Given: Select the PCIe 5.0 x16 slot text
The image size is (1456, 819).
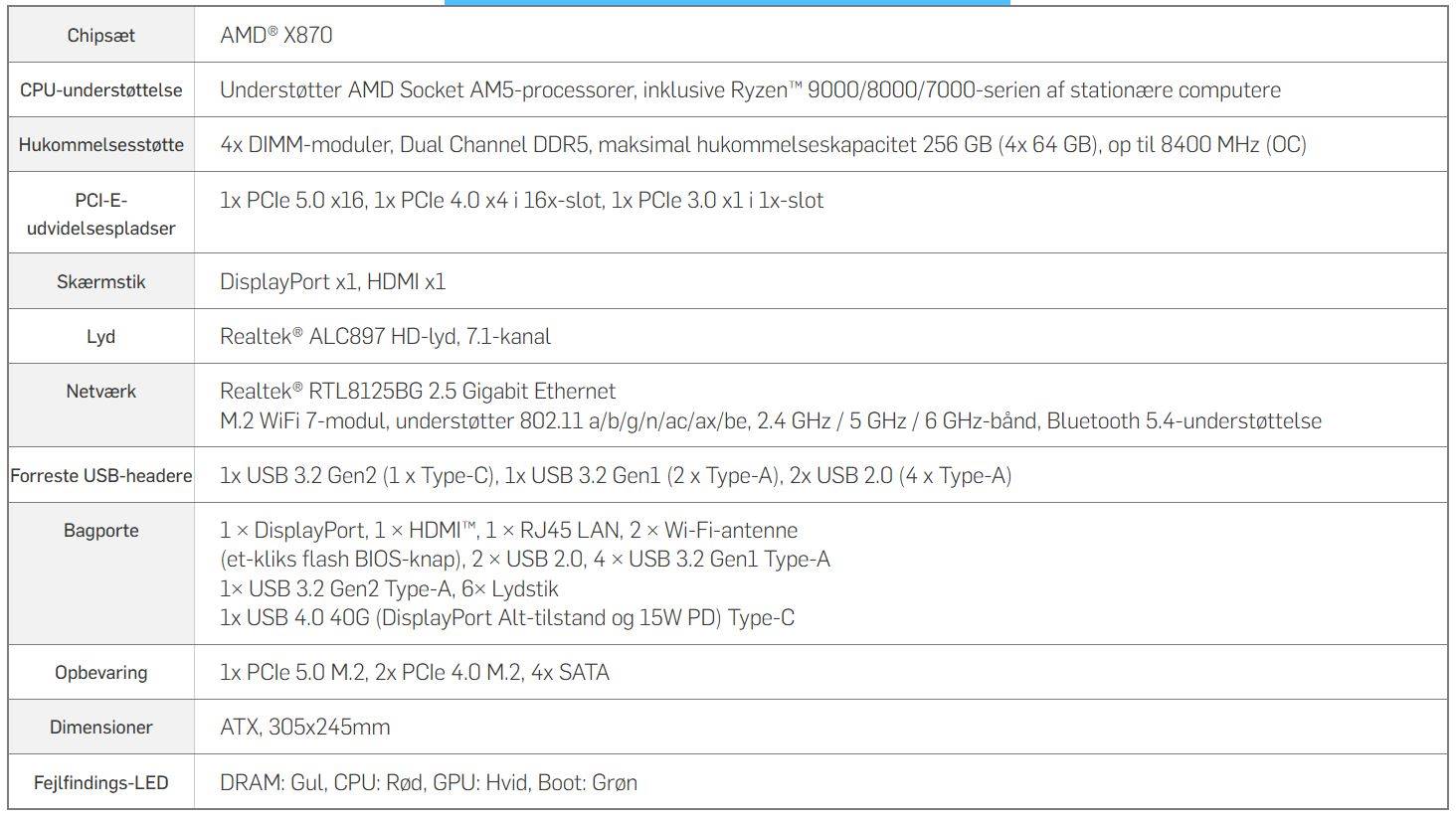Looking at the screenshot, I should point(292,201).
